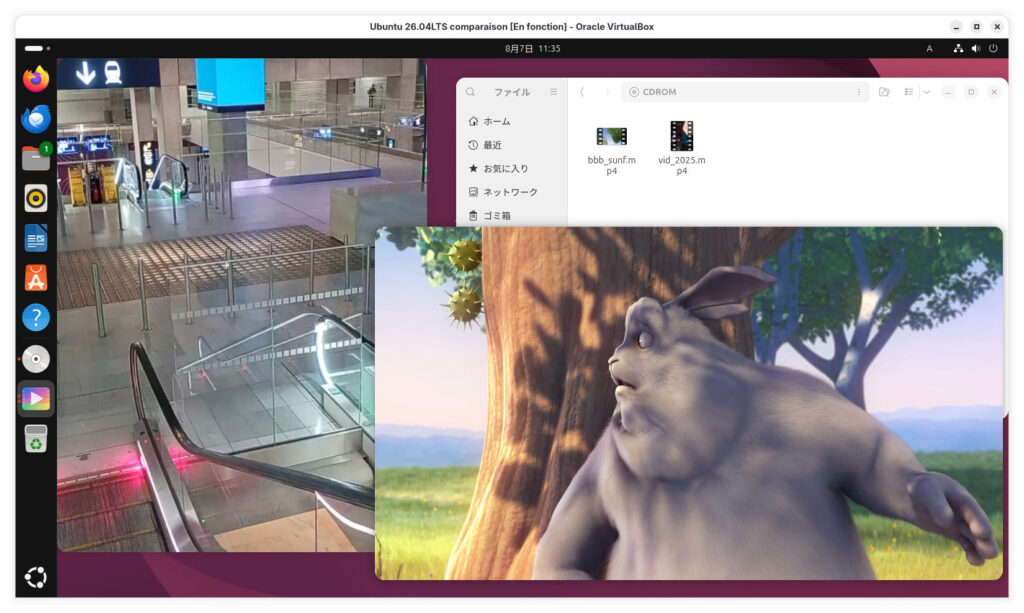Select ゴミ箱 in the Files sidebar
The width and height of the screenshot is (1024, 613).
pos(511,215)
